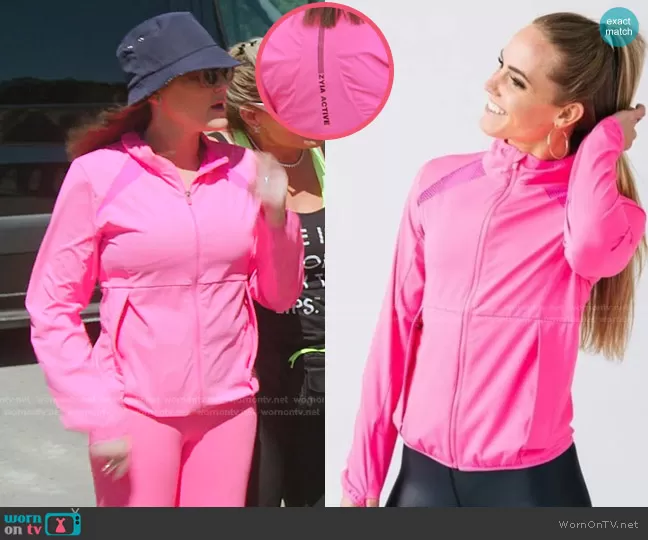Click the product jacket's elastic hem
648x540 pixels.
click(470, 458)
